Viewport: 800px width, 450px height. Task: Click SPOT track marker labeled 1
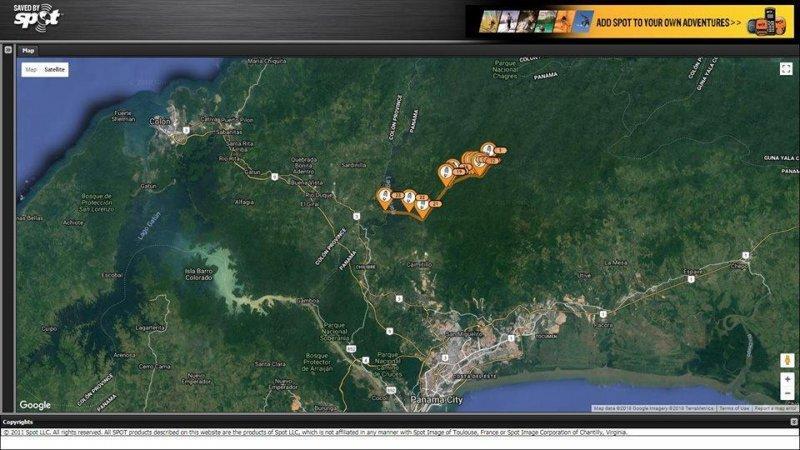tap(487, 149)
